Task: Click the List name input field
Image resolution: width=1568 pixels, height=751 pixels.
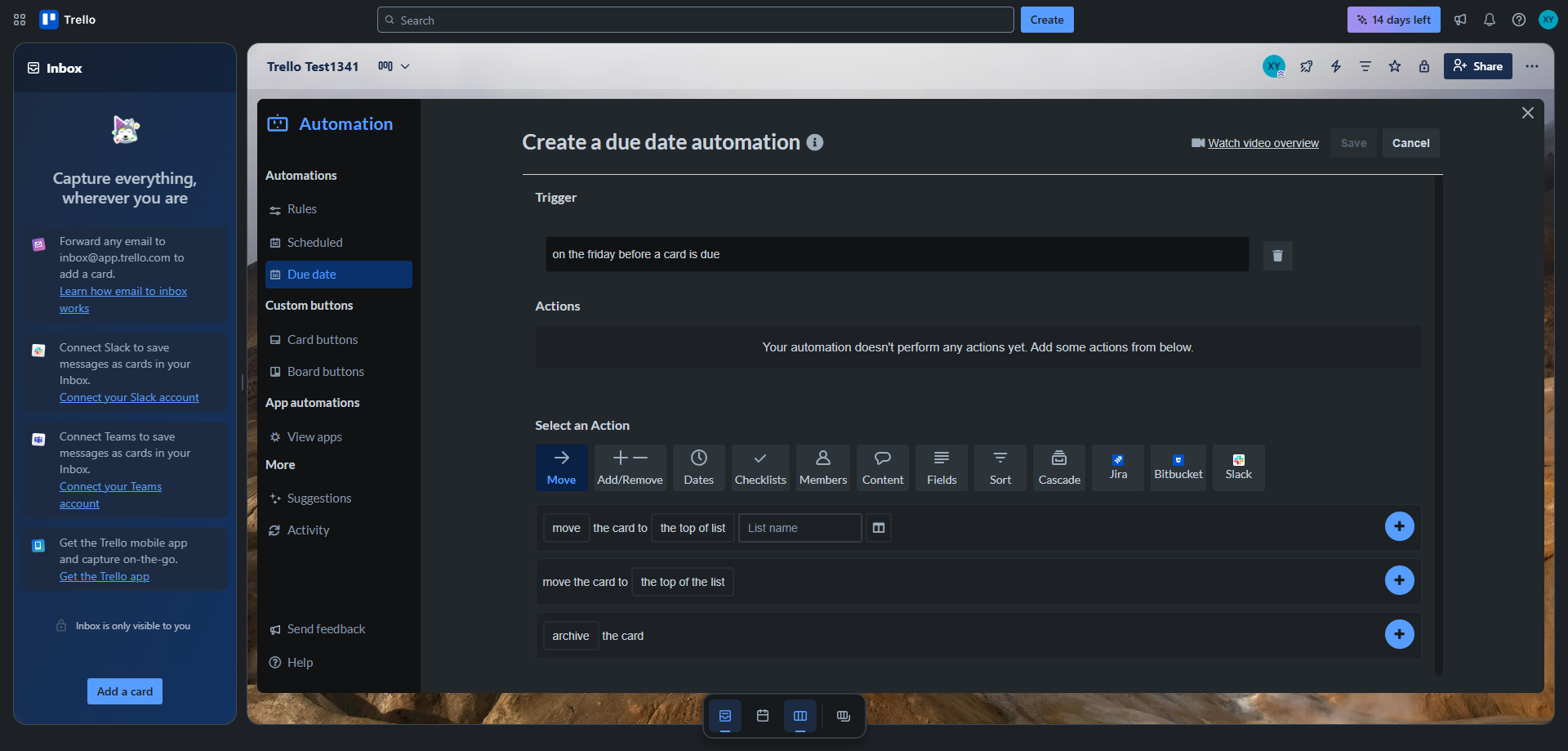Action: click(800, 528)
